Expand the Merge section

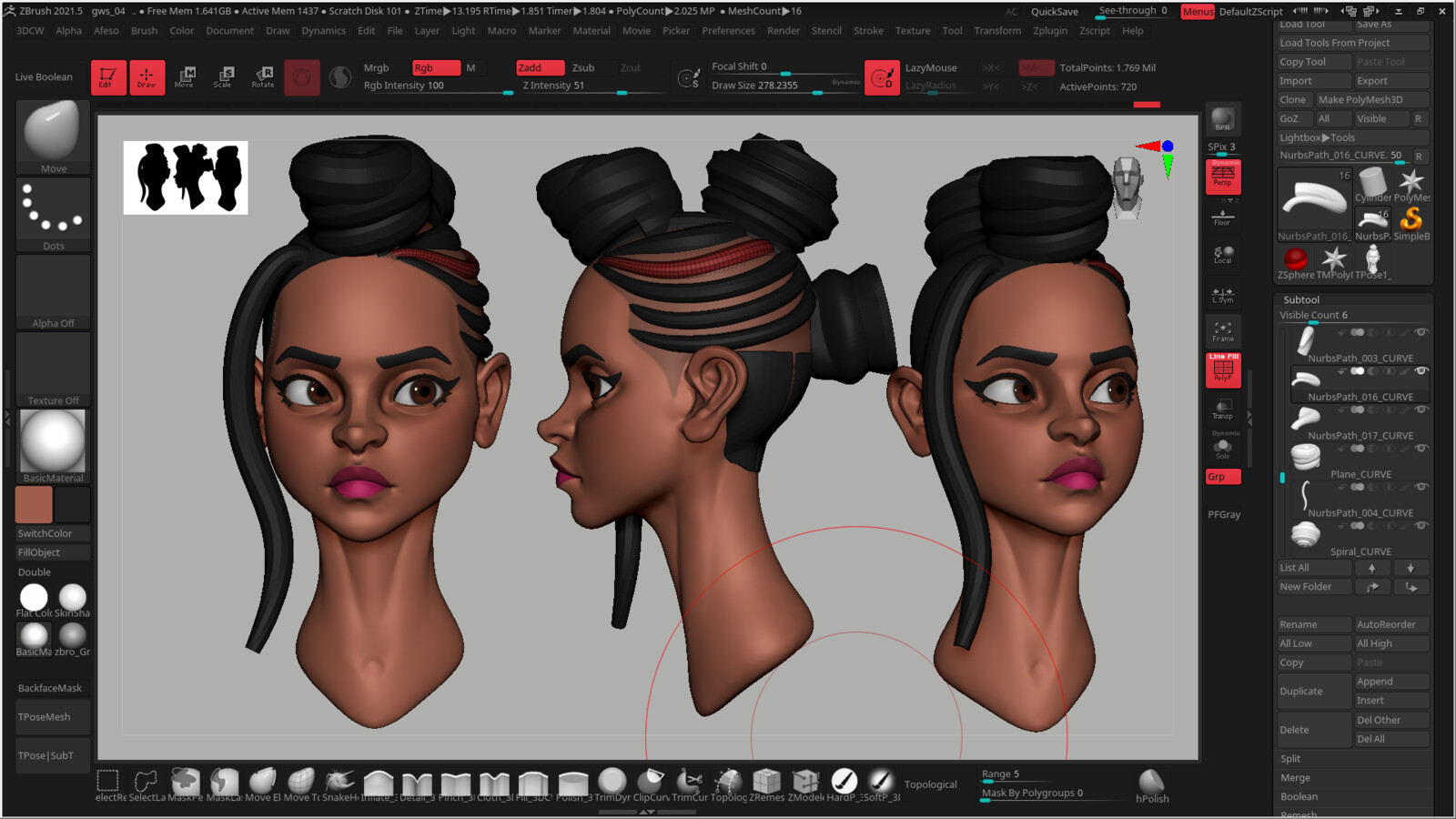click(x=1295, y=778)
